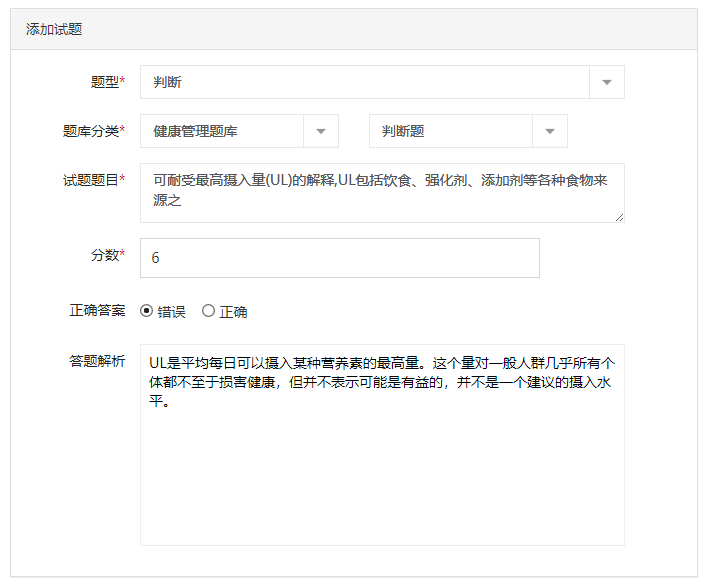The height and width of the screenshot is (583, 705).
Task: Click the 答题解析 field label
Action: click(x=97, y=361)
